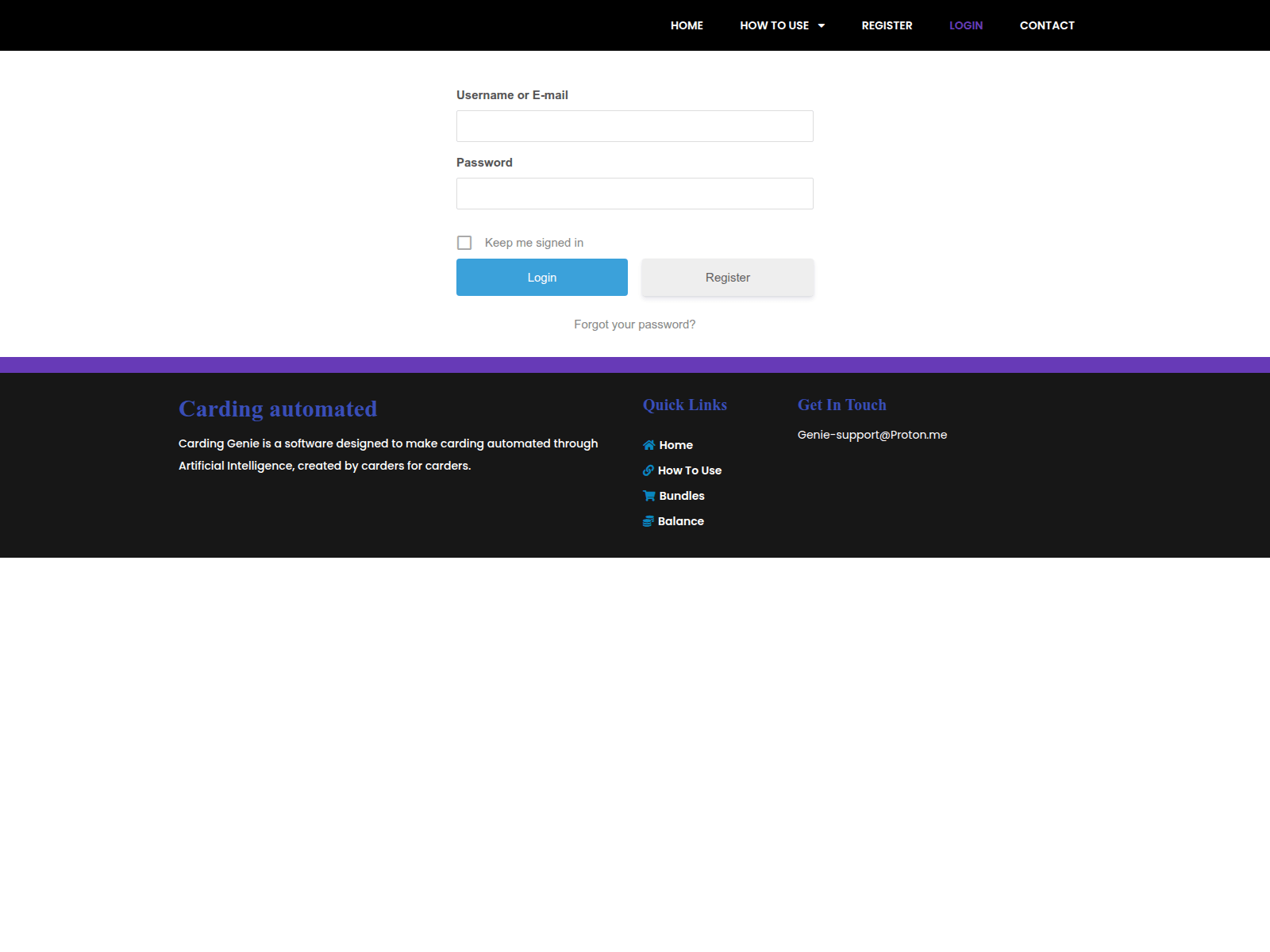
Task: Click the coins icon beside Balance
Action: (648, 521)
